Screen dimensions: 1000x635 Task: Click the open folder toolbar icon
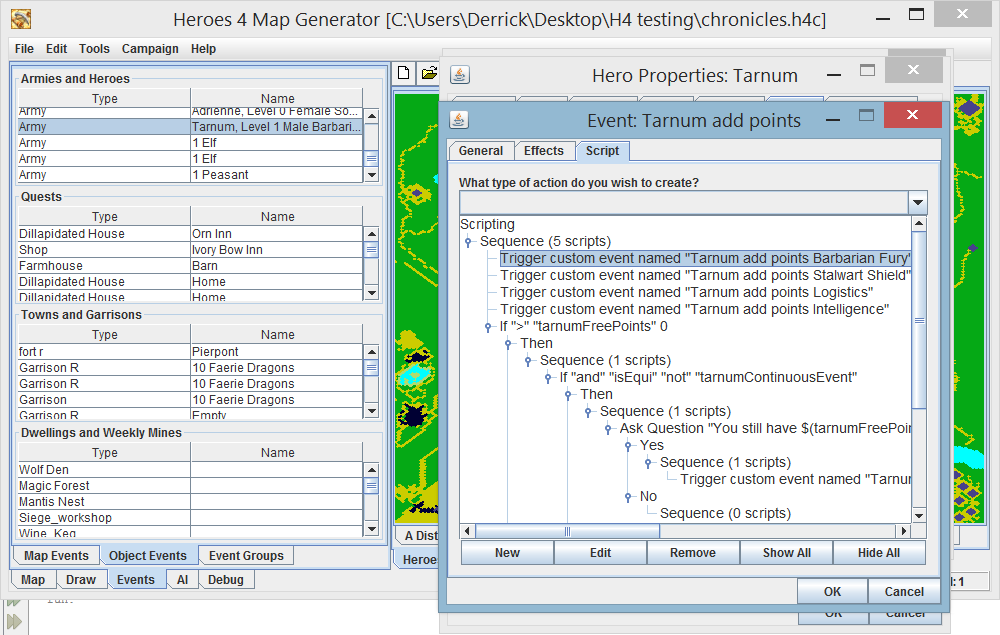[429, 73]
